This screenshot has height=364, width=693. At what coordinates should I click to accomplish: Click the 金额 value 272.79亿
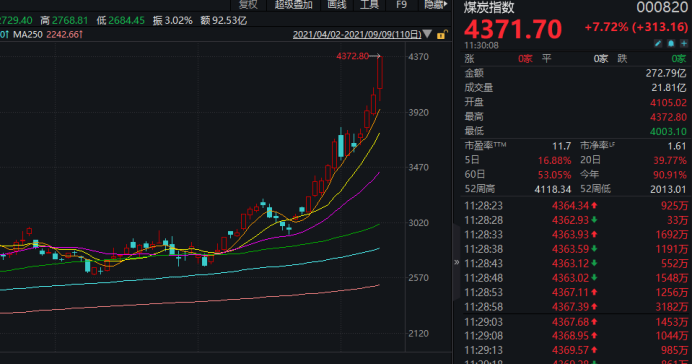[666, 73]
